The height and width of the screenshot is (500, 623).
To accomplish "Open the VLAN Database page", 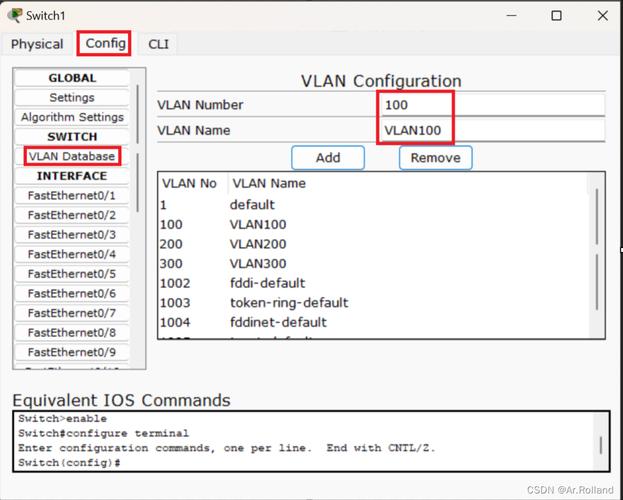I will click(x=72, y=156).
